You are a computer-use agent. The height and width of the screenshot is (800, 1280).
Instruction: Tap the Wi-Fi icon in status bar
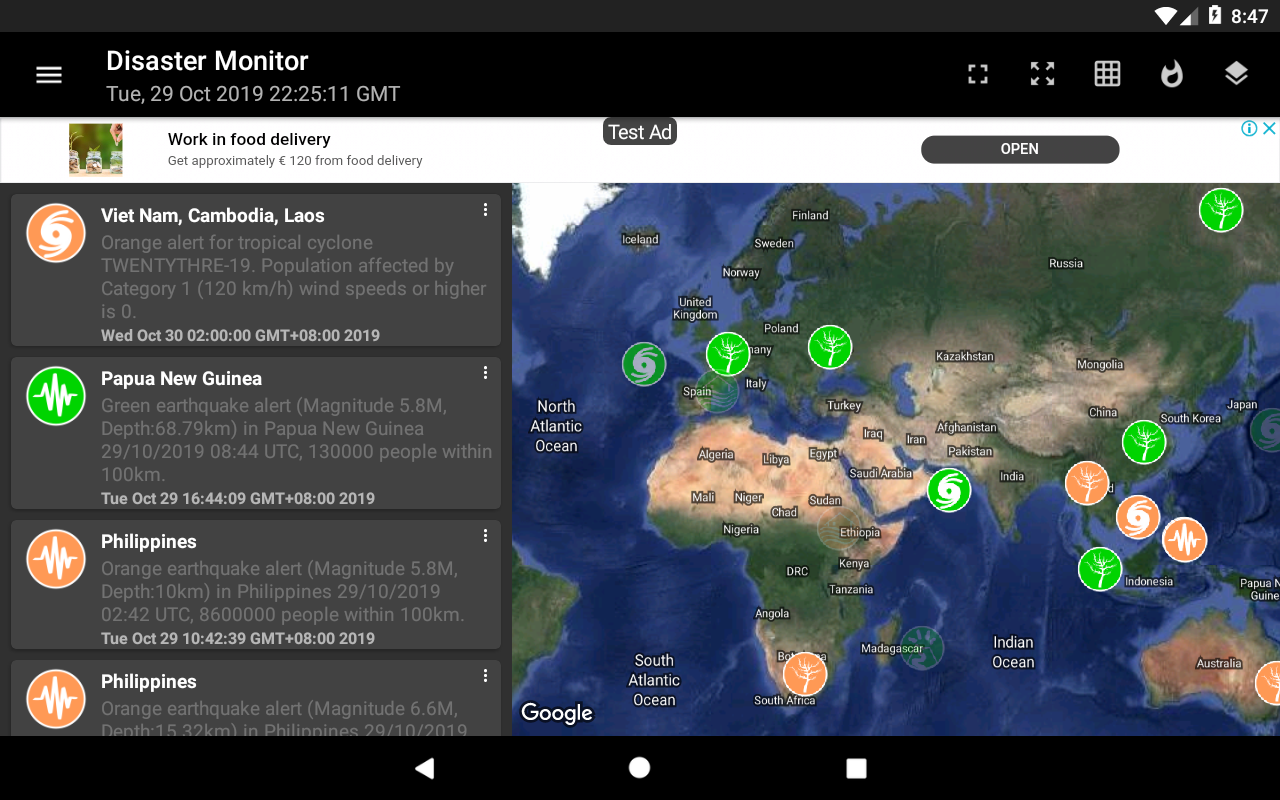pos(1166,16)
